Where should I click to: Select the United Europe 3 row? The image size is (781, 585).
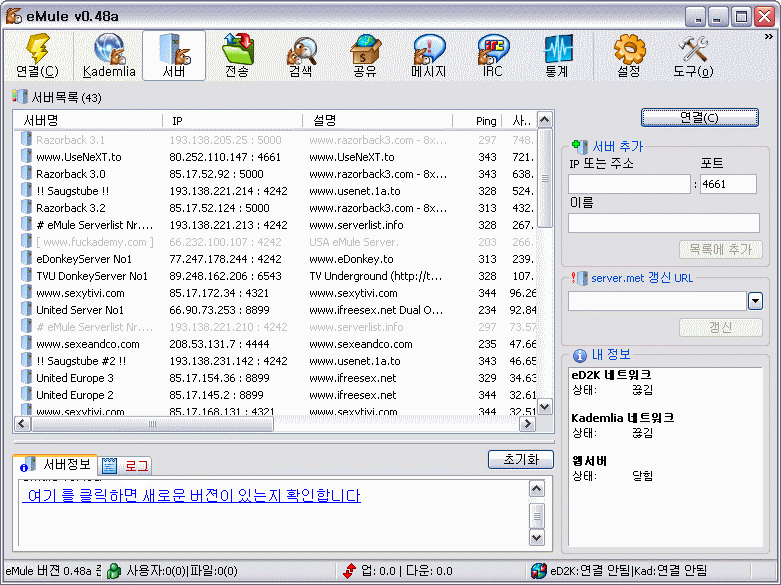(275, 378)
